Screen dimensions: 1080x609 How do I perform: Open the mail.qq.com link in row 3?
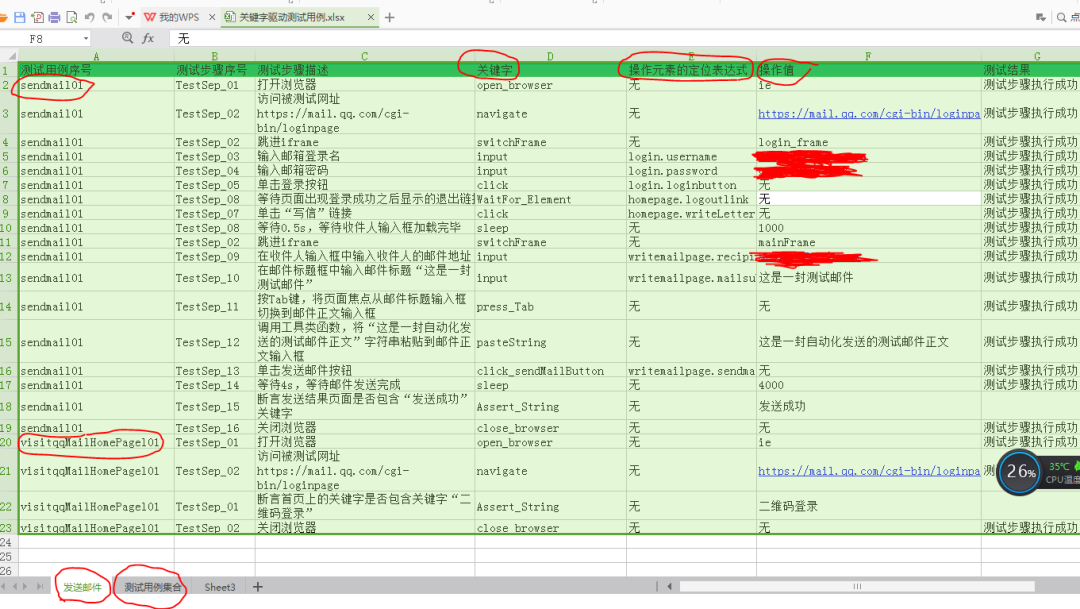click(x=869, y=114)
